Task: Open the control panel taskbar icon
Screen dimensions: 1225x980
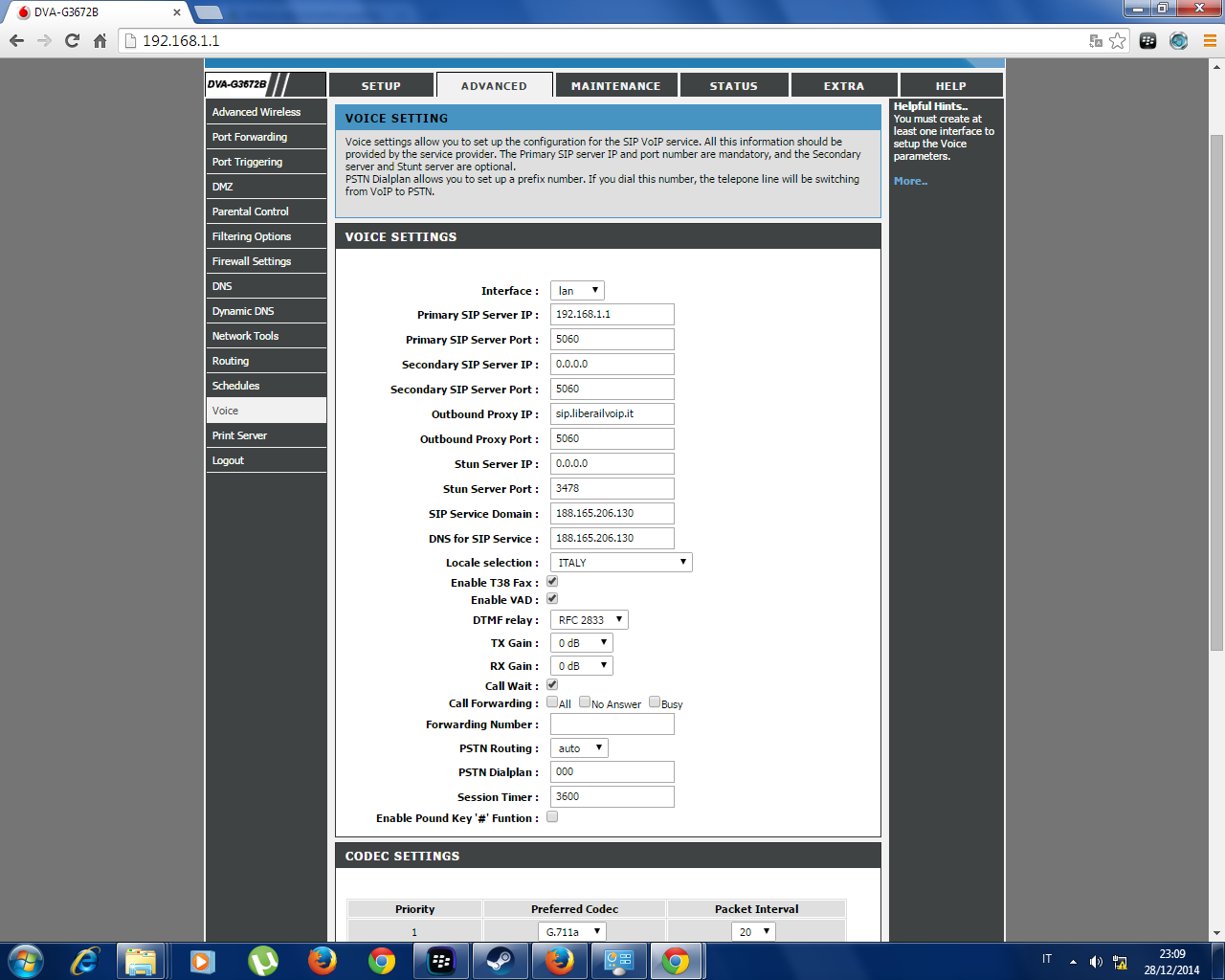Action: click(619, 960)
